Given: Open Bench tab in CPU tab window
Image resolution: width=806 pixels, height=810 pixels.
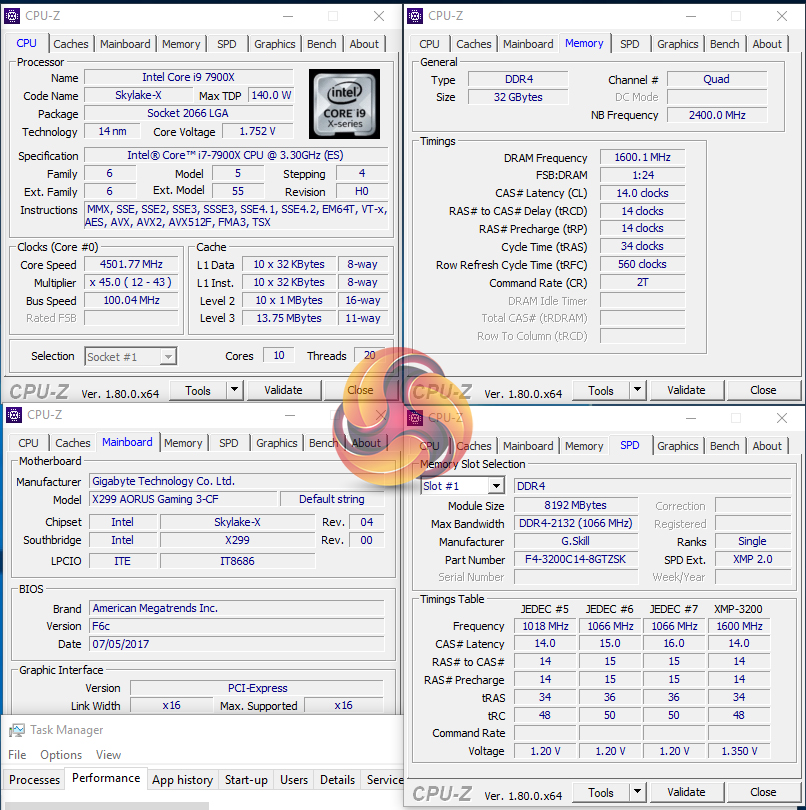Looking at the screenshot, I should tap(321, 44).
